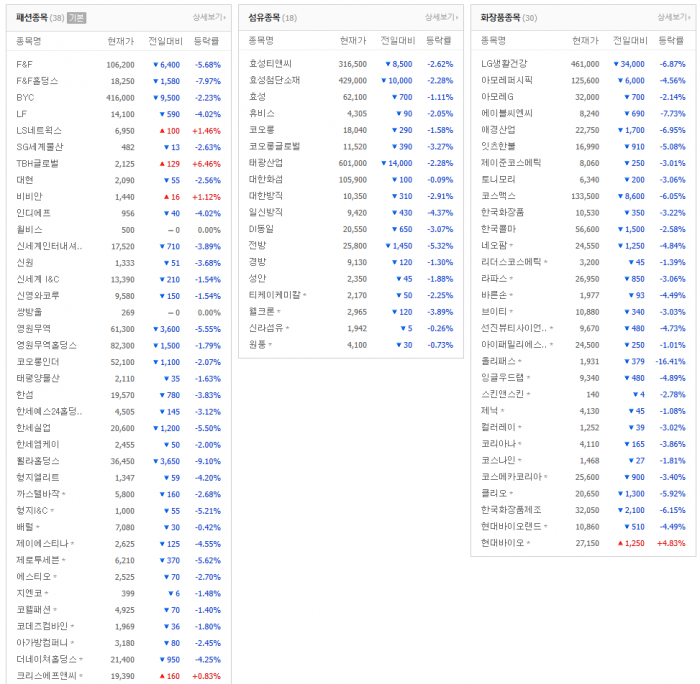
Task: Open the BYC stock link
Action: click(25, 97)
